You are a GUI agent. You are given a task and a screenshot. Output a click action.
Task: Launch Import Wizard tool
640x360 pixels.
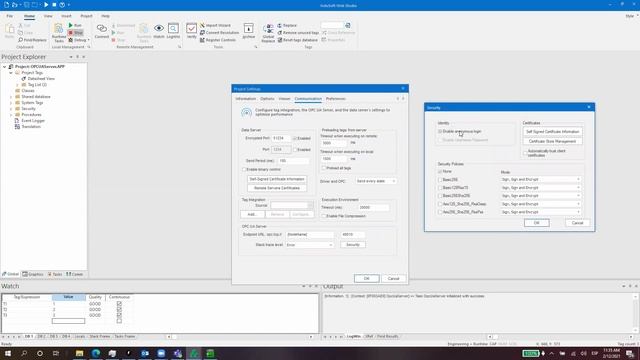click(216, 25)
